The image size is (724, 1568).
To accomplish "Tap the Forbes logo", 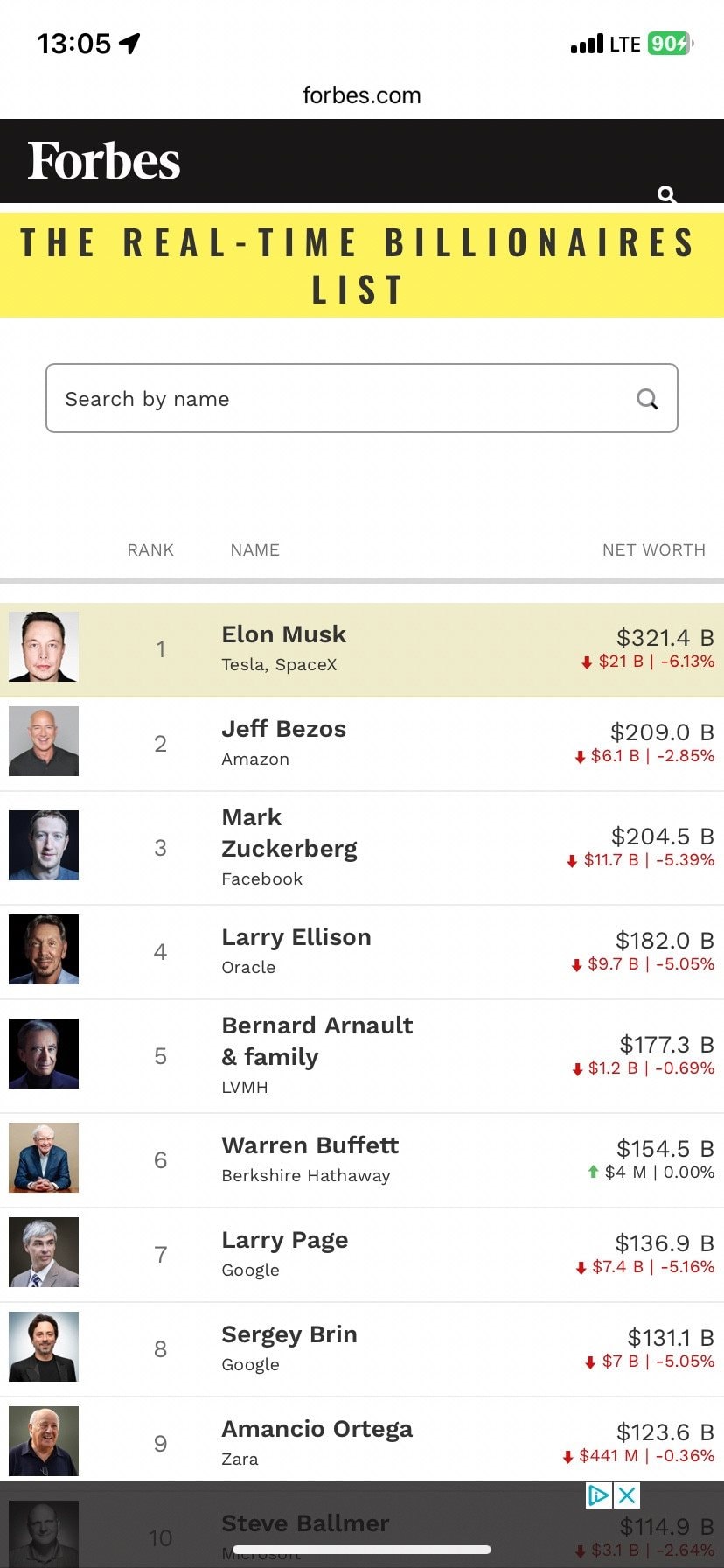I will 104,161.
